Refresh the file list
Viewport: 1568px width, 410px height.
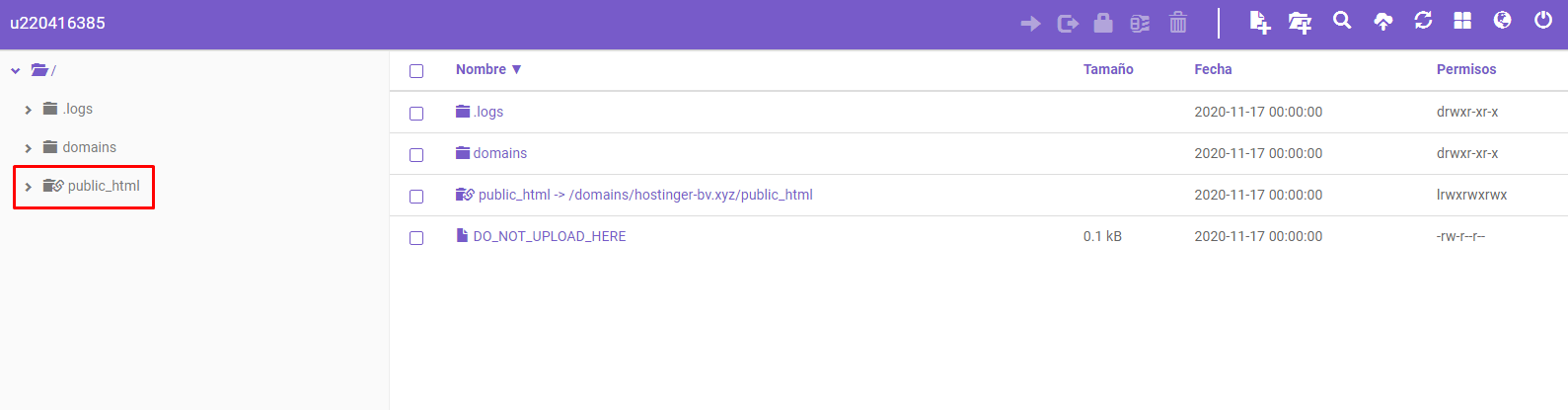(x=1423, y=21)
